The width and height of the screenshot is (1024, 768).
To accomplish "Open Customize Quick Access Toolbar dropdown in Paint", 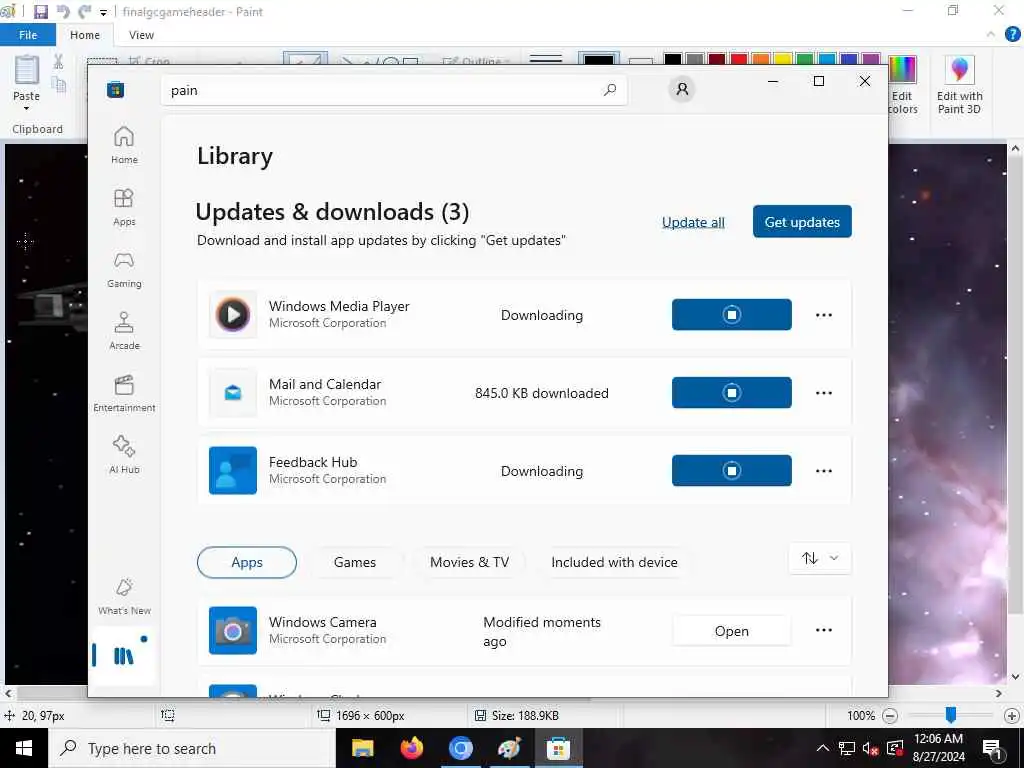I will [103, 12].
